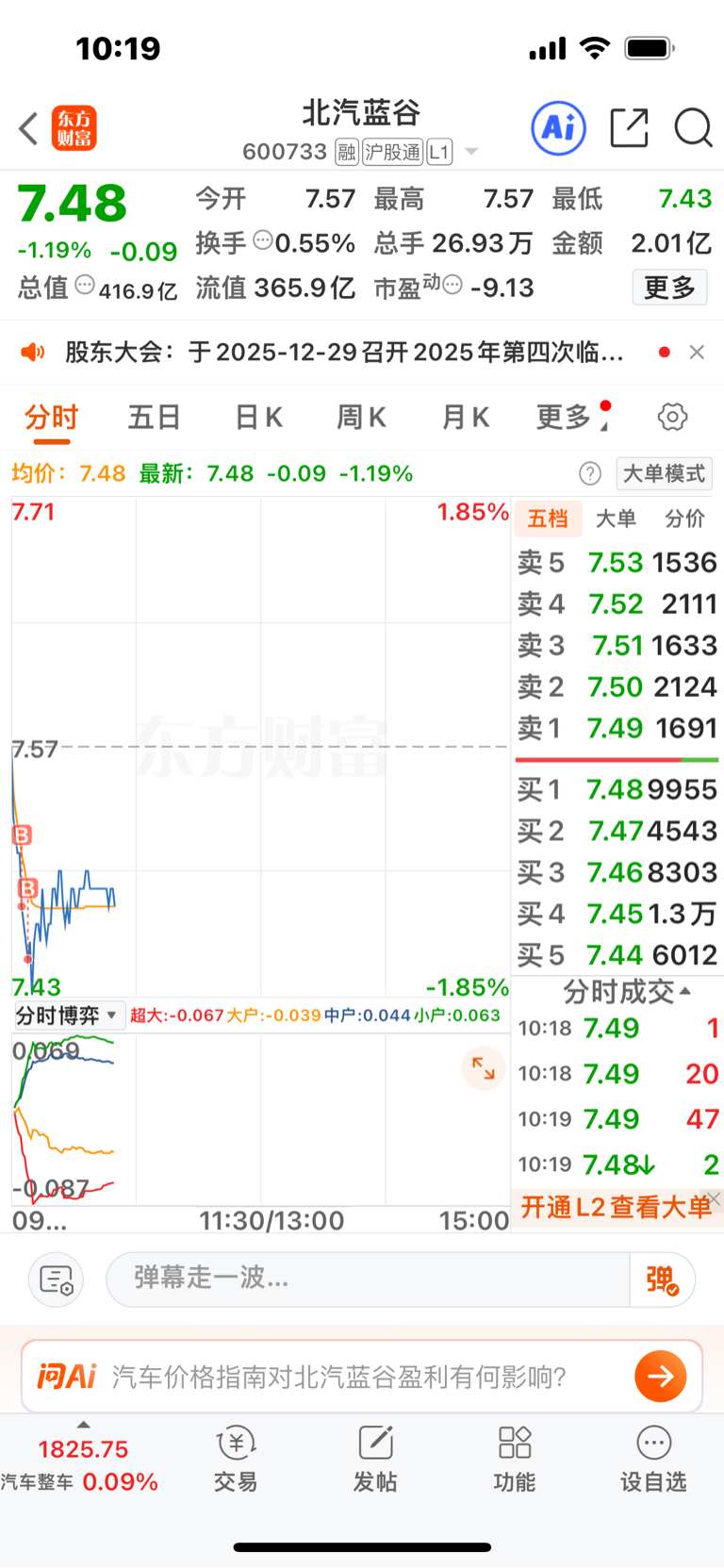The height and width of the screenshot is (1568, 724).
Task: Tap the 问Ai logo
Action: click(67, 1377)
